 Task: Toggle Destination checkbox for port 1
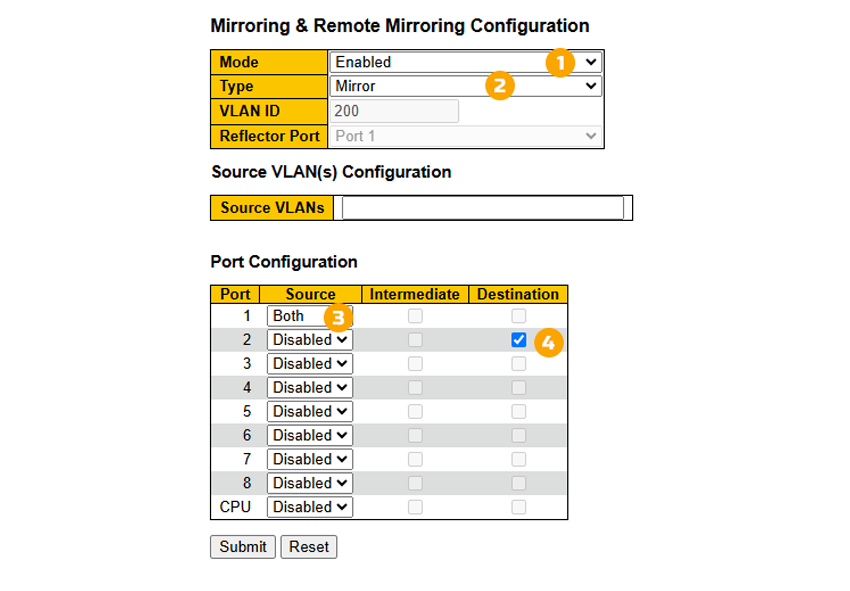click(x=518, y=316)
